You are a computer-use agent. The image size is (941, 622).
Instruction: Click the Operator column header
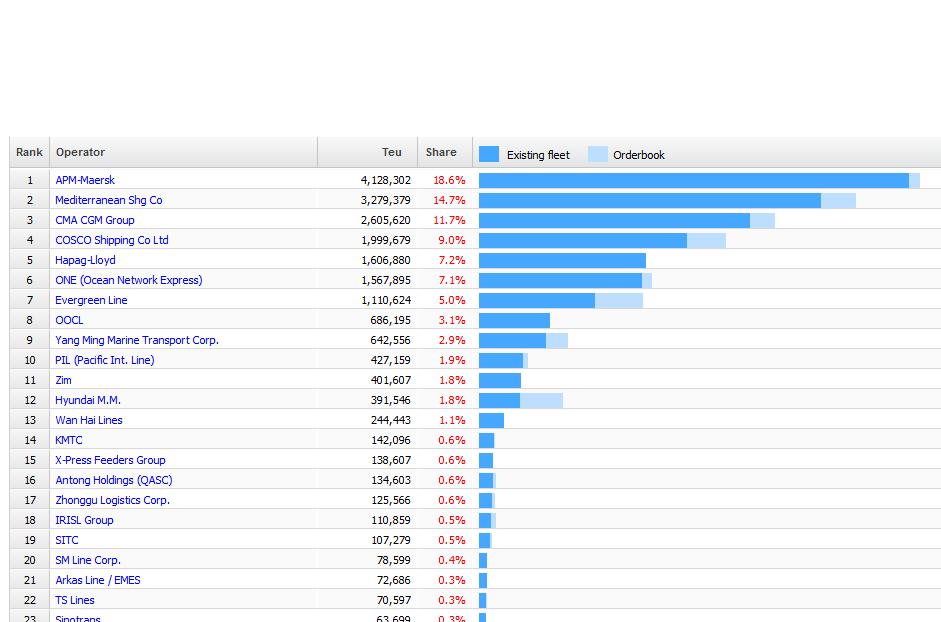tap(80, 152)
